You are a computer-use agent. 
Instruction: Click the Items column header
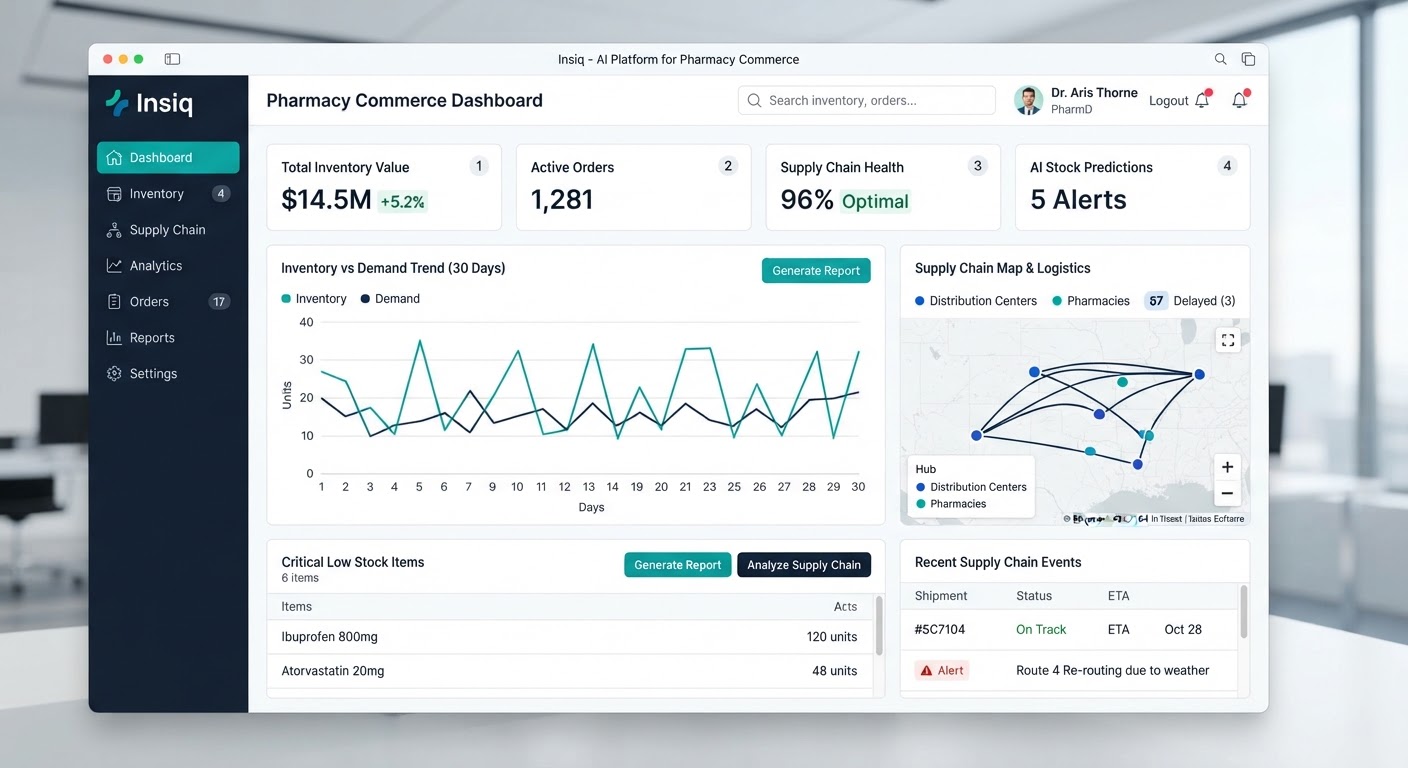(297, 607)
